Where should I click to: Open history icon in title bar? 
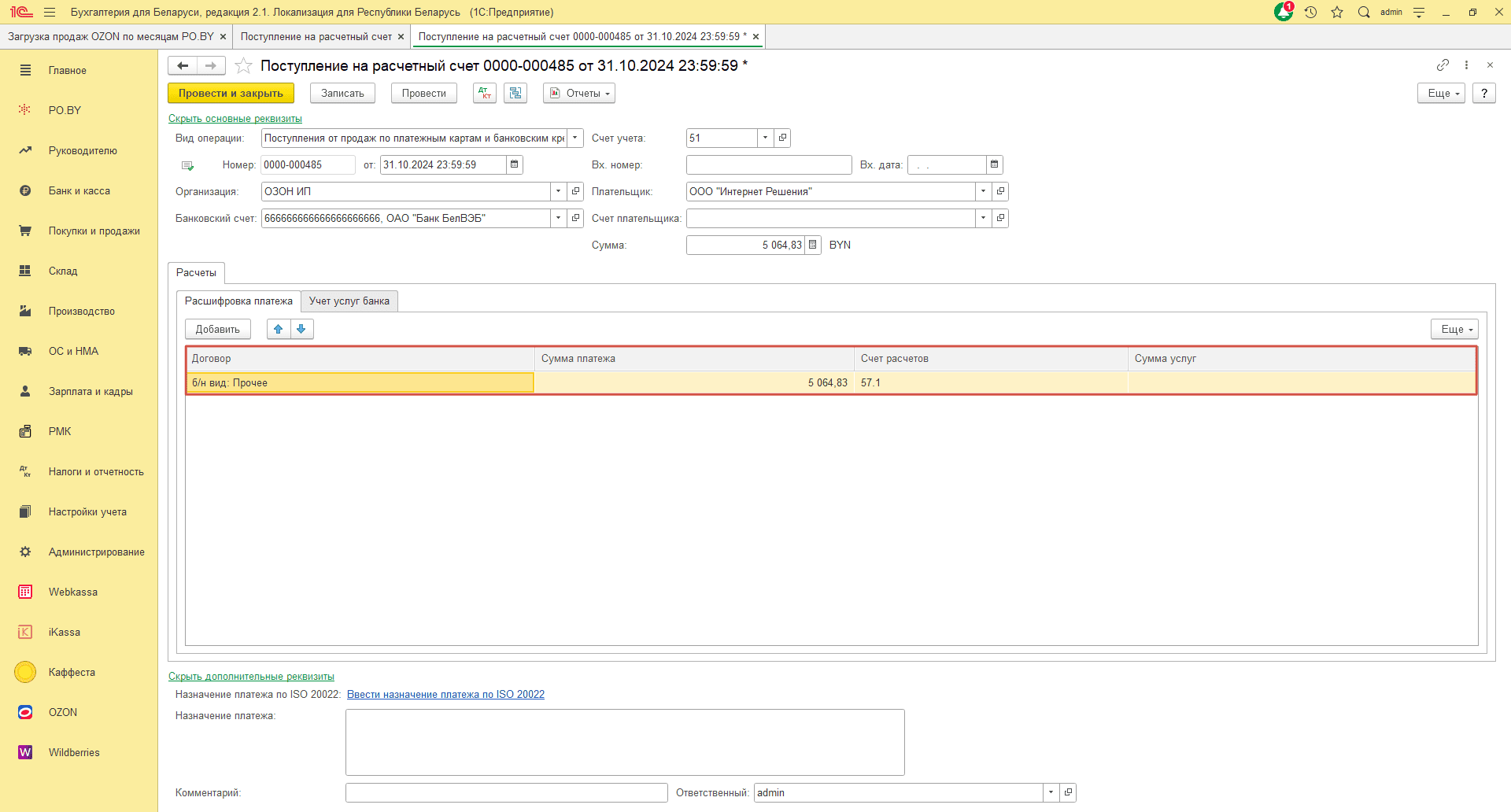[1310, 12]
